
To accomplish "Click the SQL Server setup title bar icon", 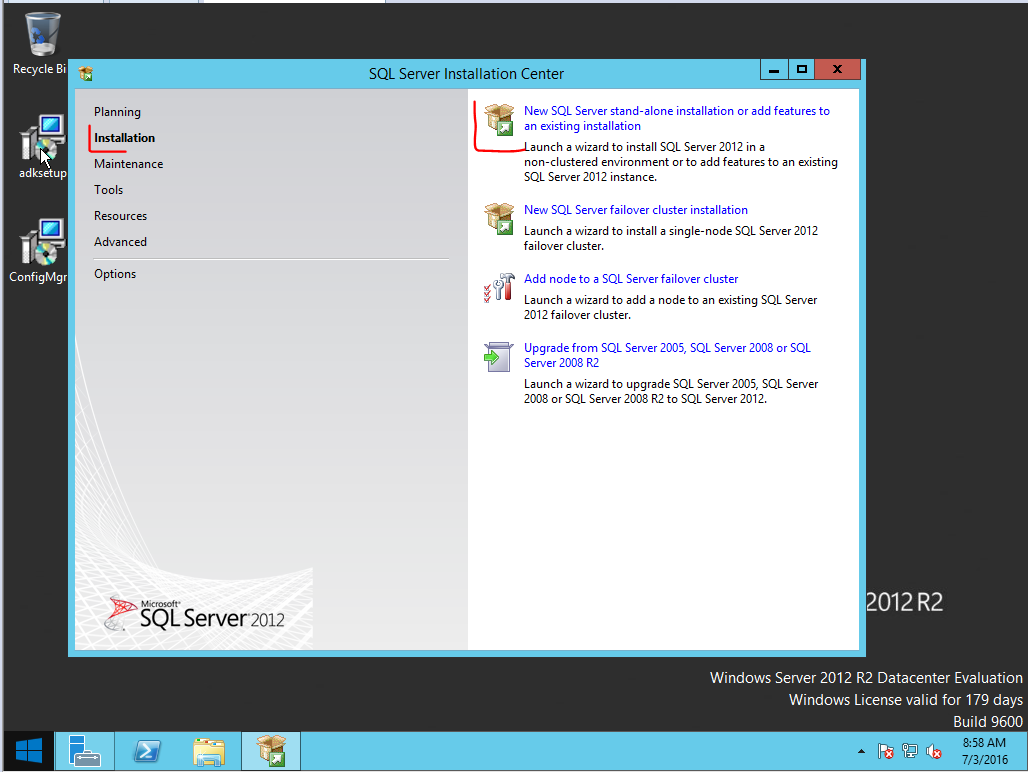I will pos(86,73).
